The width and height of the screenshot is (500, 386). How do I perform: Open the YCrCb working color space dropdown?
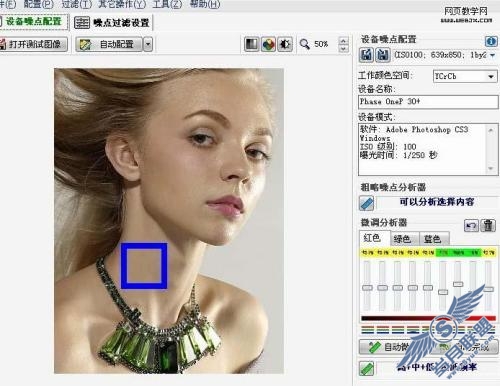pyautogui.click(x=465, y=76)
